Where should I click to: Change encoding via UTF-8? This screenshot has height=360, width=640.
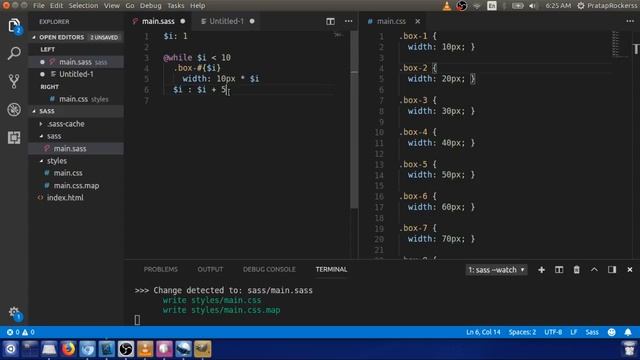coord(553,332)
